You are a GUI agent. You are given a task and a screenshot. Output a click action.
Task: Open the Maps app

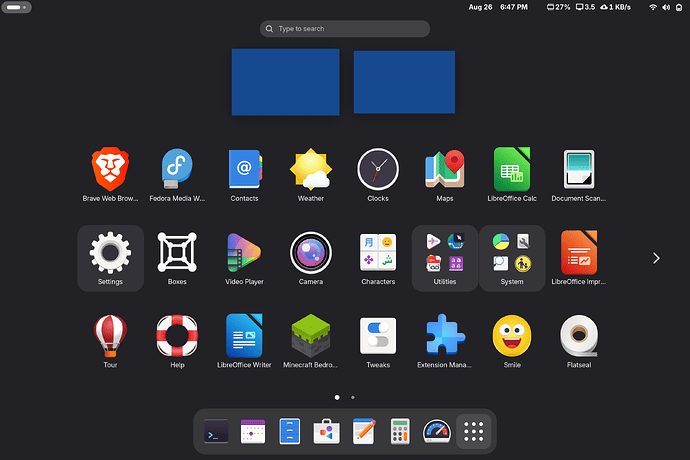445,175
